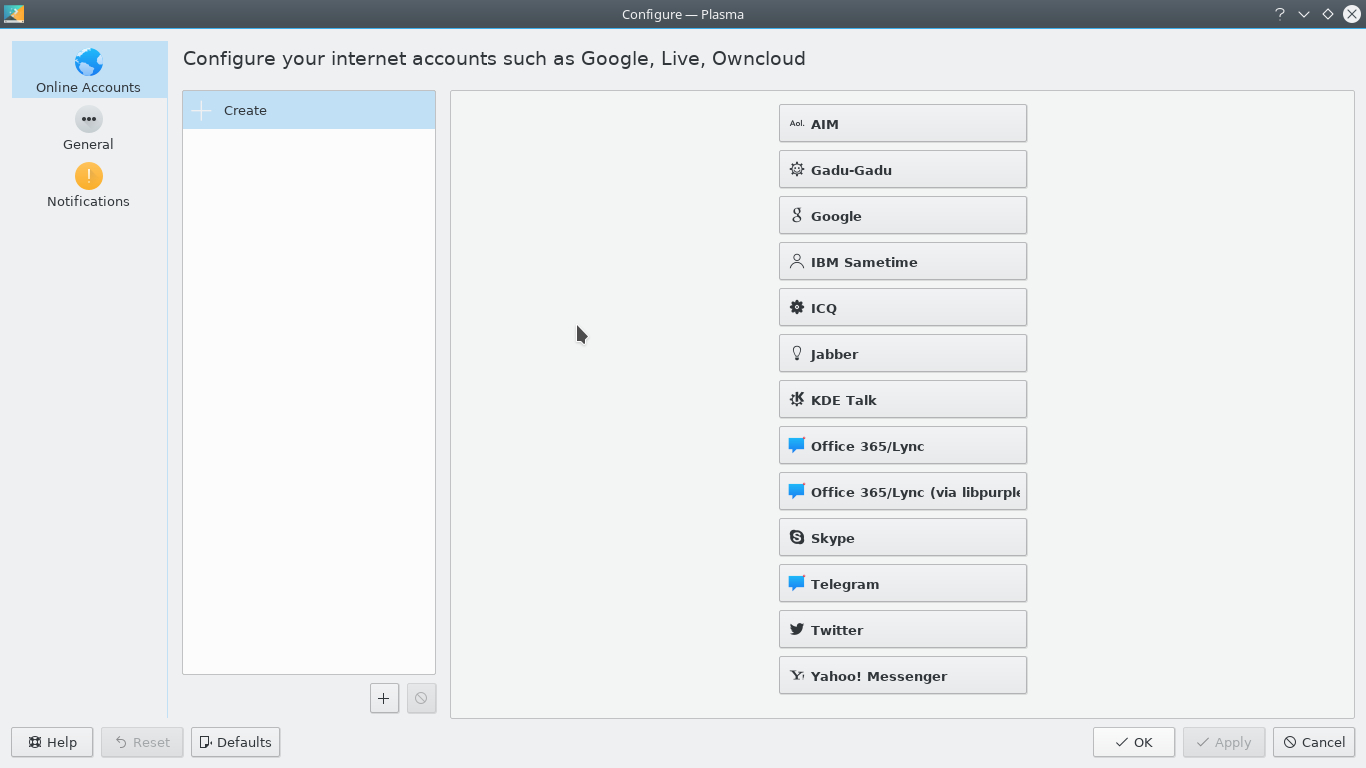Choose the Jabber provider button
Viewport: 1366px width, 768px height.
coord(903,353)
